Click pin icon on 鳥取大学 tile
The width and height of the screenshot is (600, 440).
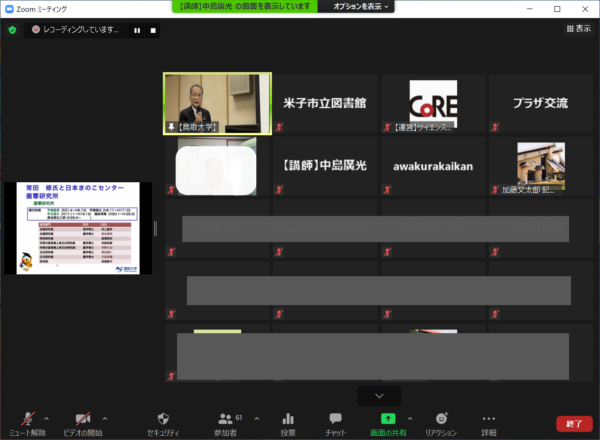click(x=171, y=127)
